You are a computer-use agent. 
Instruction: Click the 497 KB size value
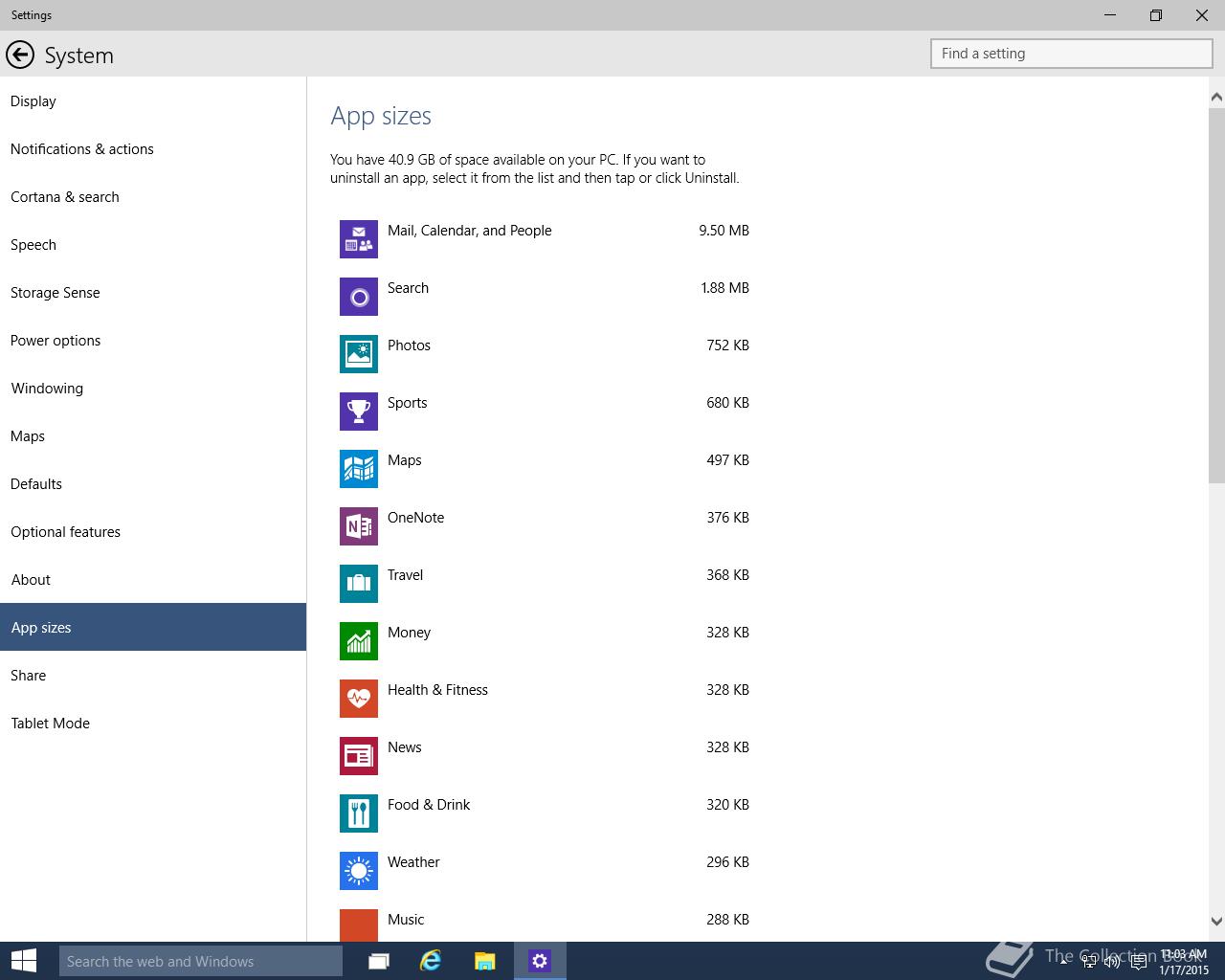(x=727, y=460)
